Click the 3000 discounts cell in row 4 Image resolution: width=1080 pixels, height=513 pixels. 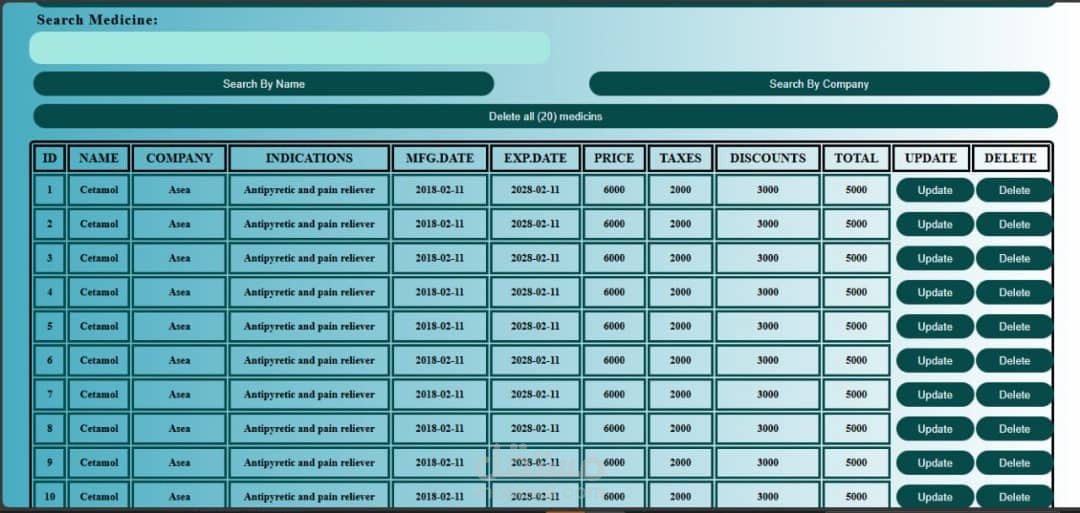767,292
